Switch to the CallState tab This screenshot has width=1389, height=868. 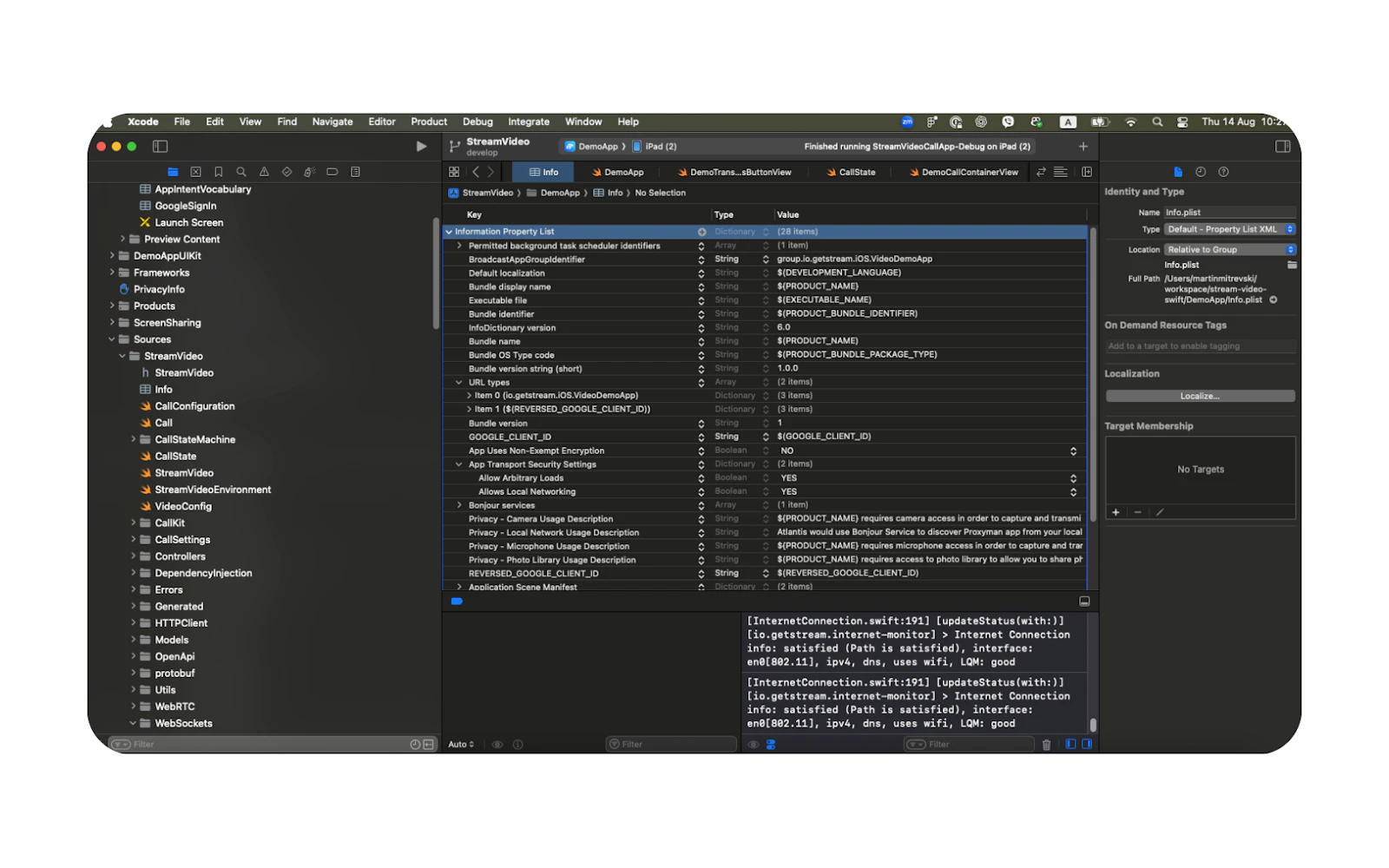[851, 172]
